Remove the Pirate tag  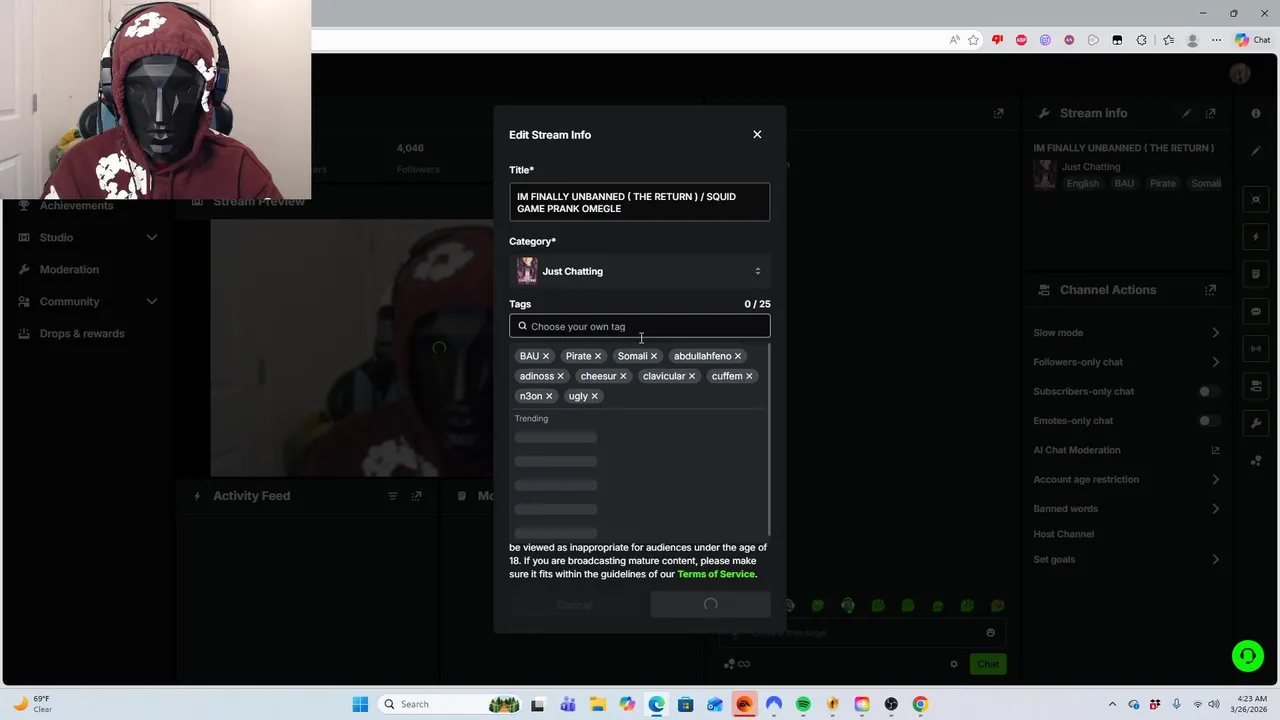pyautogui.click(x=598, y=356)
